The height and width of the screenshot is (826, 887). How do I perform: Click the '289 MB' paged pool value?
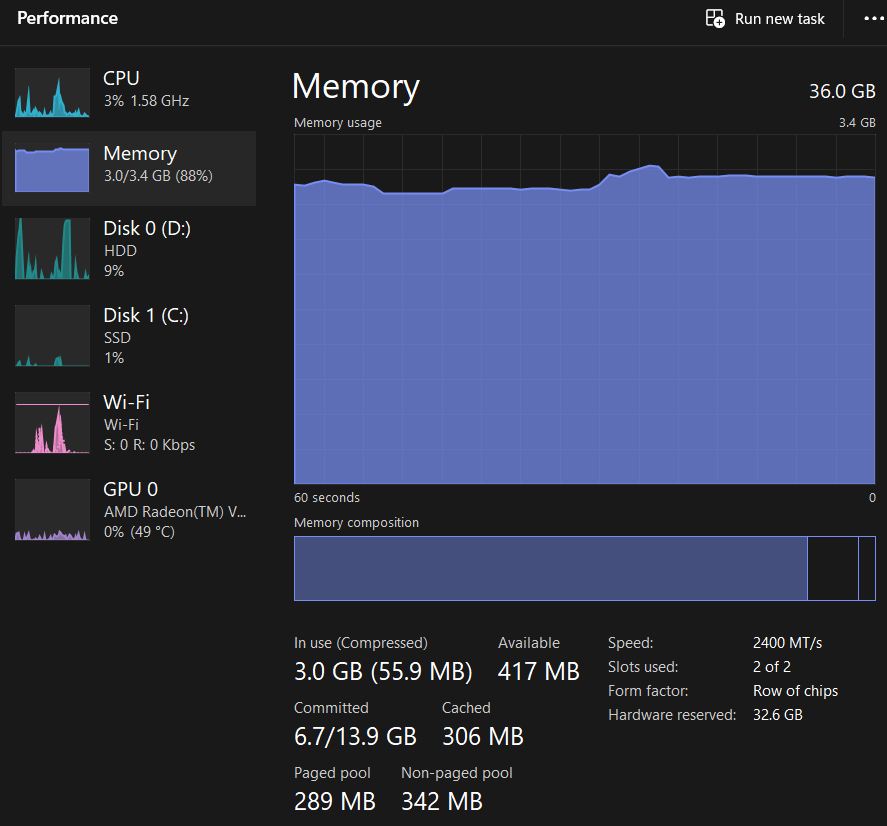tap(335, 801)
